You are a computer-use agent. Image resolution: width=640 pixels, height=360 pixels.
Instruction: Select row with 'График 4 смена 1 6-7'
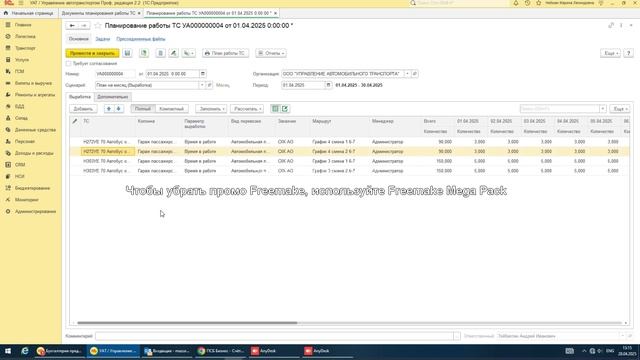tap(349, 142)
